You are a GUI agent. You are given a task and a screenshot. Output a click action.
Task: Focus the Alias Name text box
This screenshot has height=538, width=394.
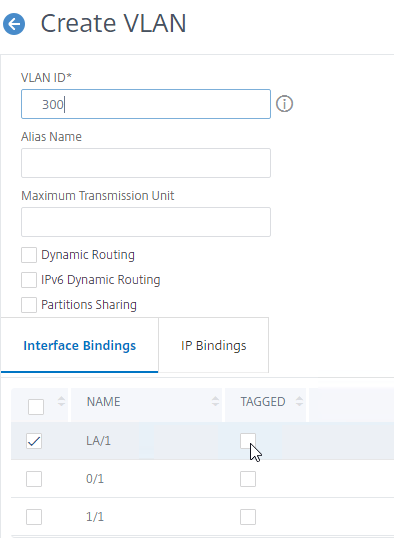point(146,163)
